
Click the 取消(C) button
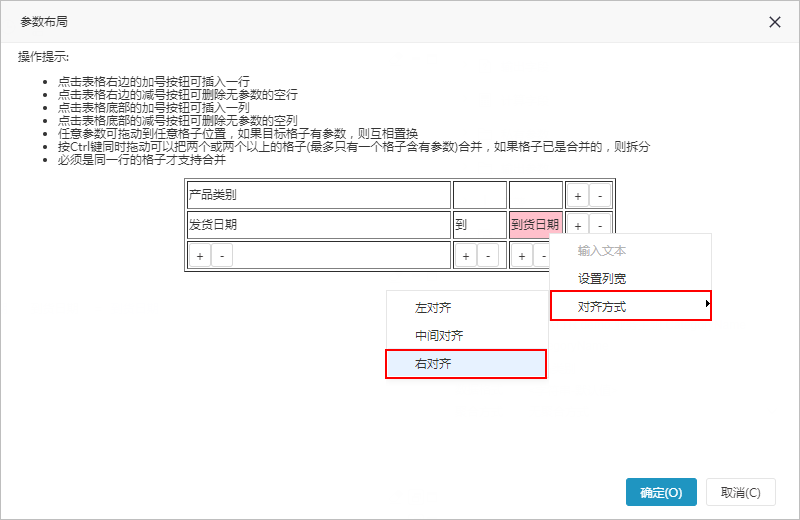[x=741, y=492]
